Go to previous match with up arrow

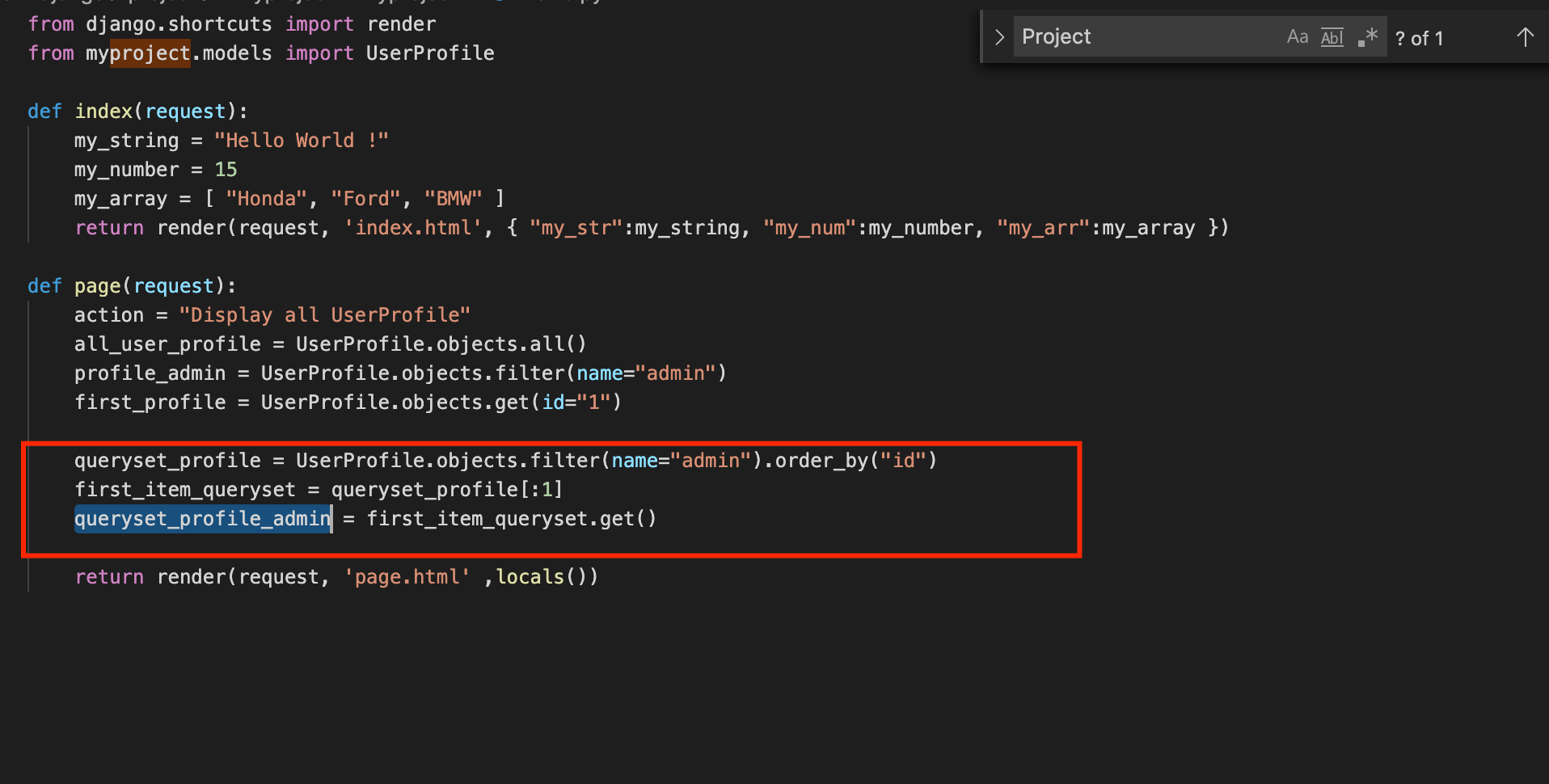[x=1525, y=36]
